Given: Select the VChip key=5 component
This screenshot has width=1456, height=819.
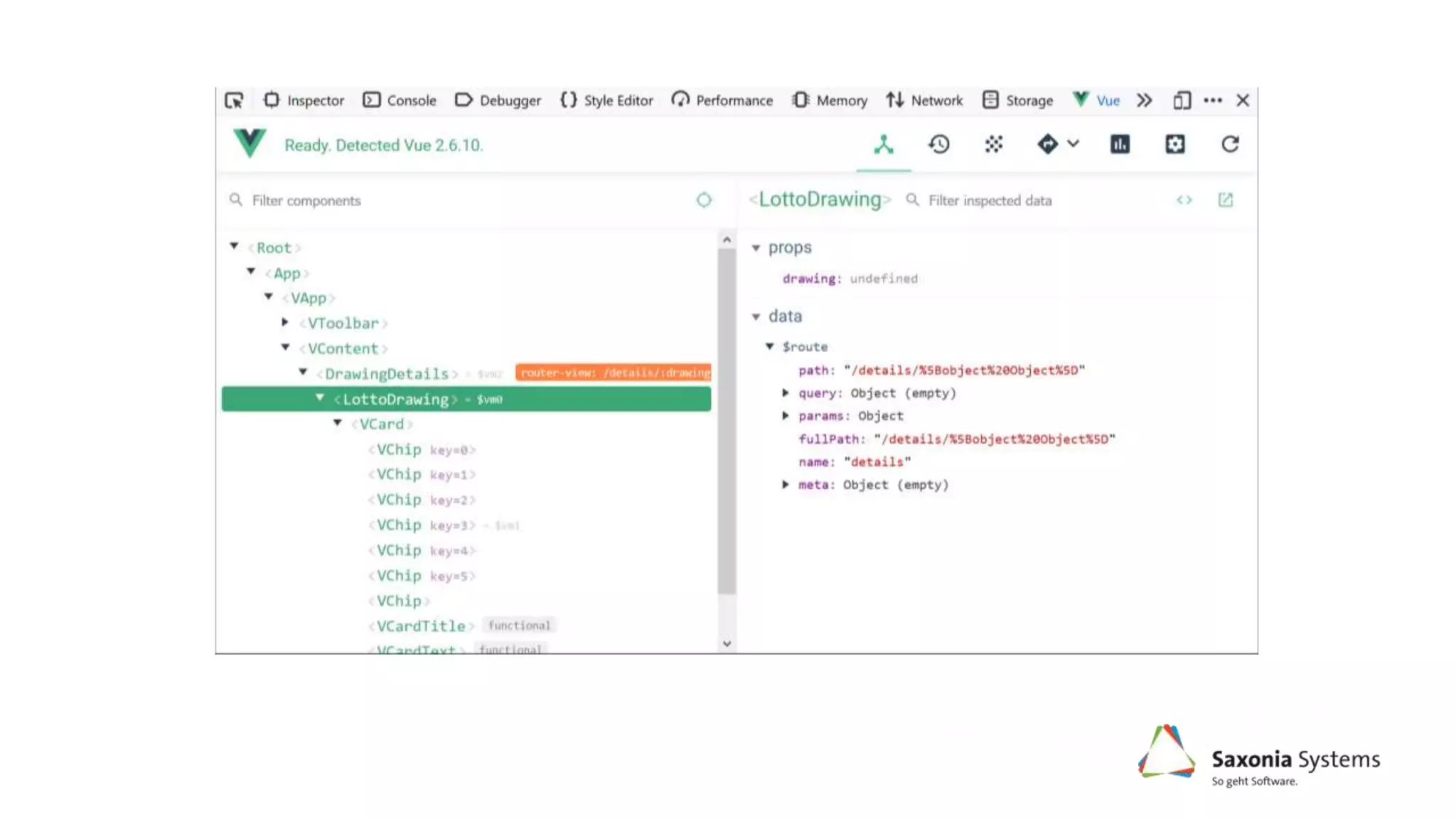Looking at the screenshot, I should pos(422,576).
